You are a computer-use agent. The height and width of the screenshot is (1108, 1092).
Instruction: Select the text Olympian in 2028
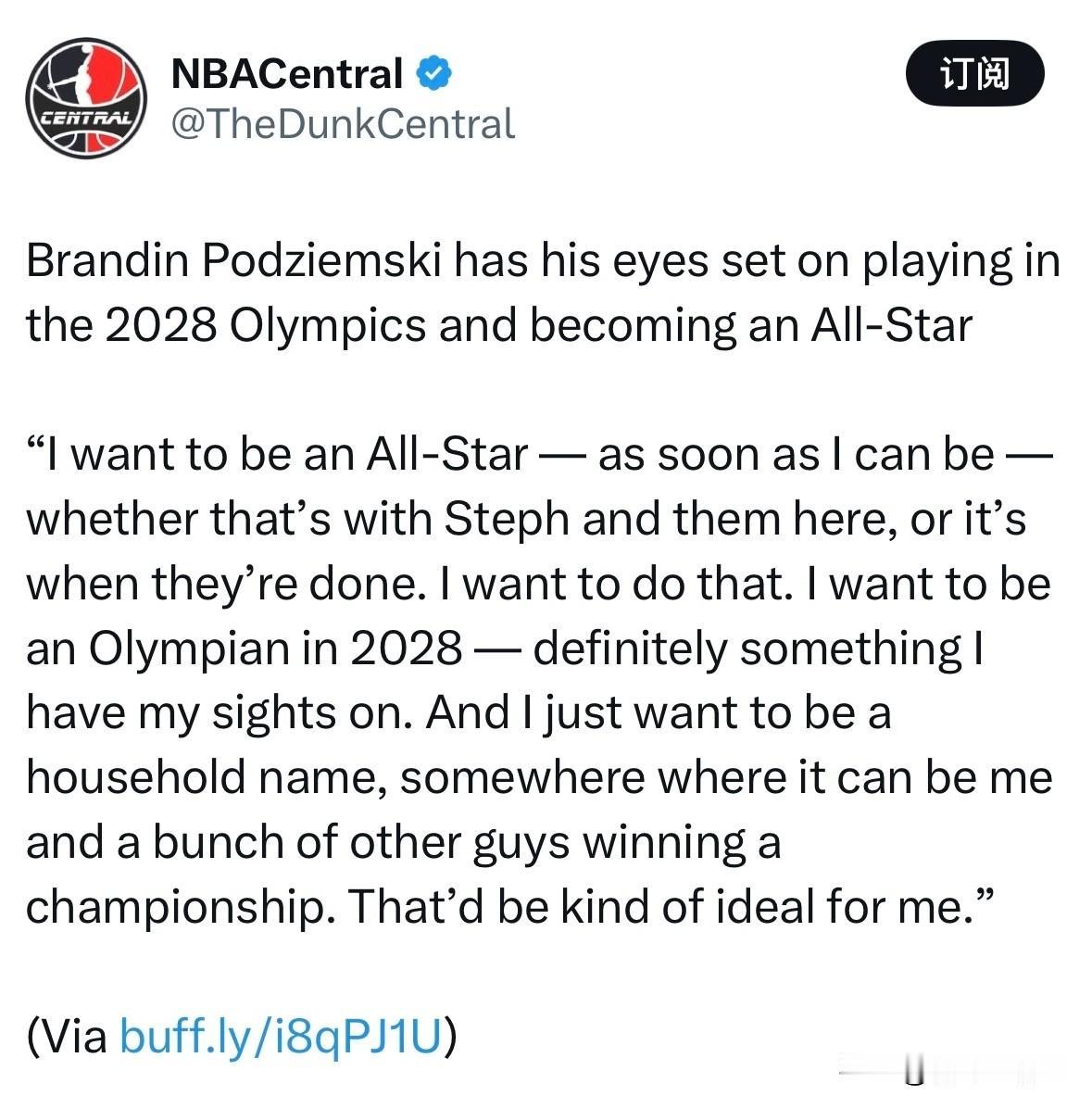pyautogui.click(x=275, y=649)
